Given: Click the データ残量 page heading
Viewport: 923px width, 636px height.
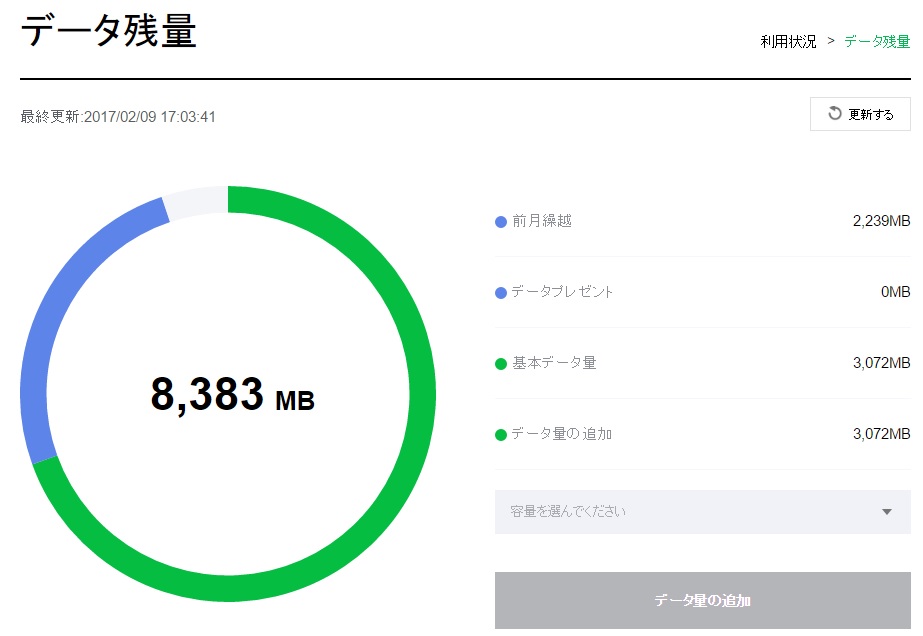Looking at the screenshot, I should [108, 31].
